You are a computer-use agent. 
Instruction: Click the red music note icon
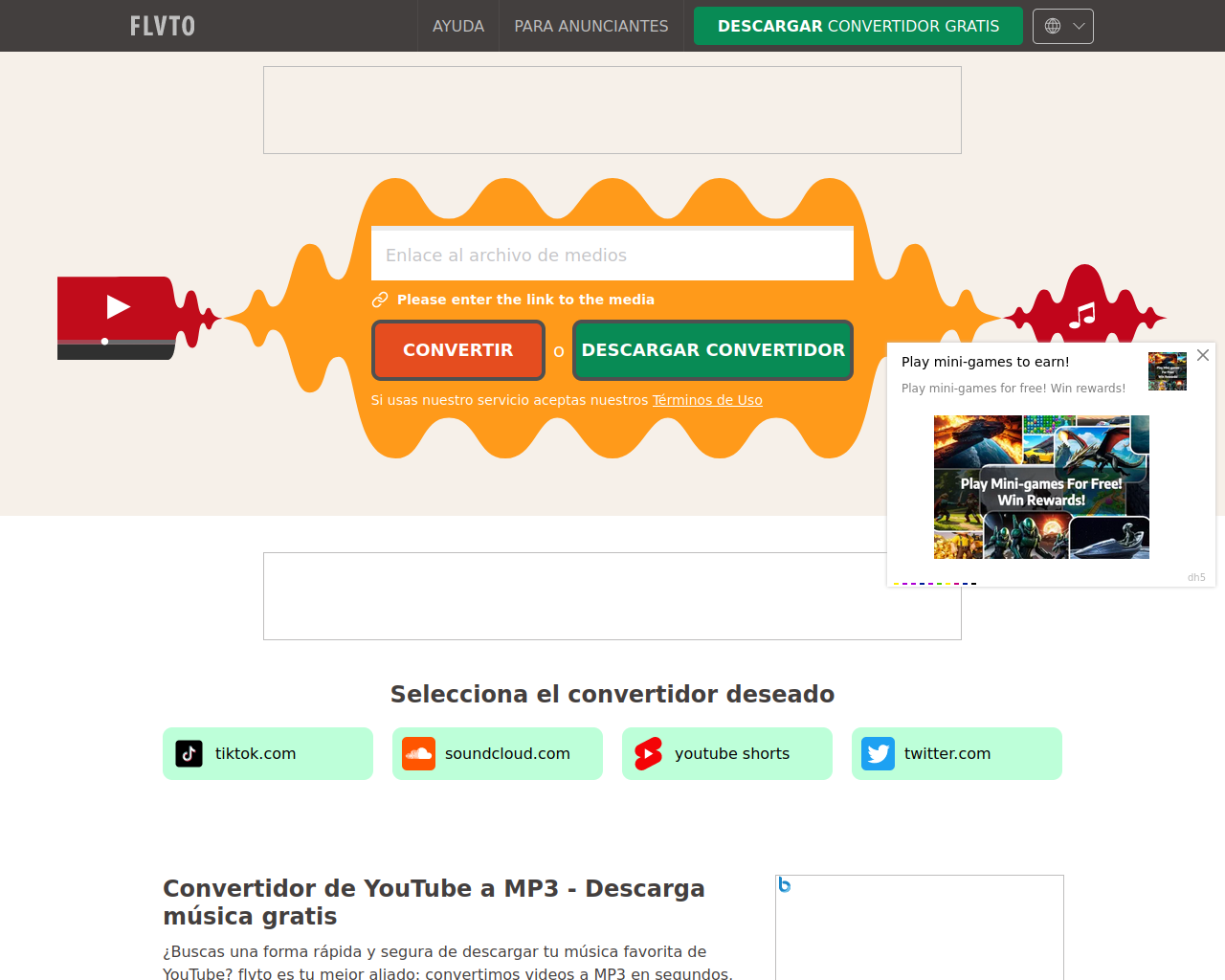click(x=1082, y=315)
